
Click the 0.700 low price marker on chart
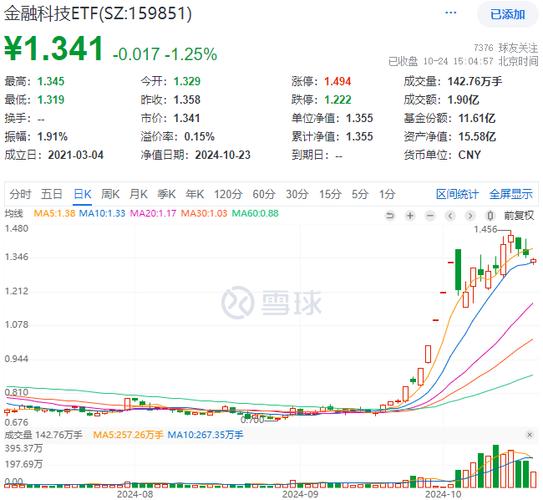(x=252, y=420)
